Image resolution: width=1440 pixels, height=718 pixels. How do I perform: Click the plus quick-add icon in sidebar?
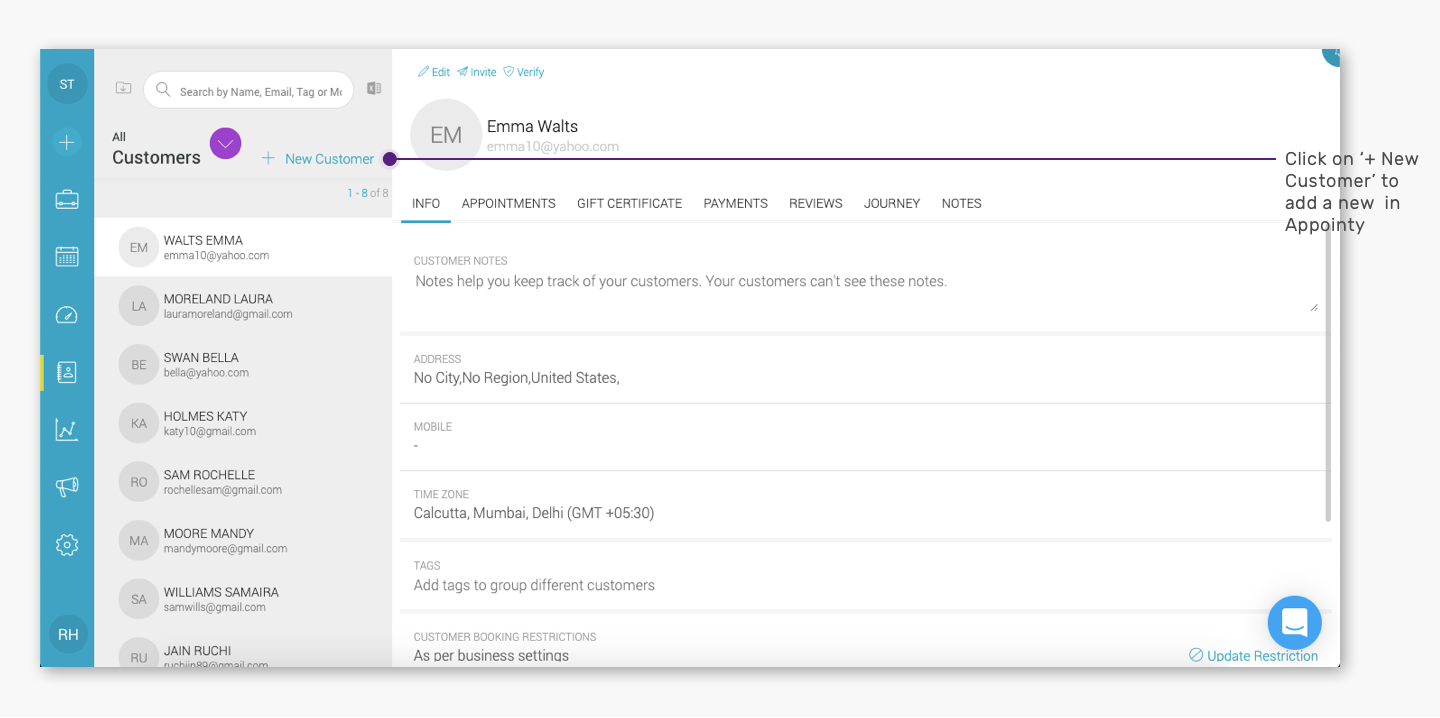67,142
